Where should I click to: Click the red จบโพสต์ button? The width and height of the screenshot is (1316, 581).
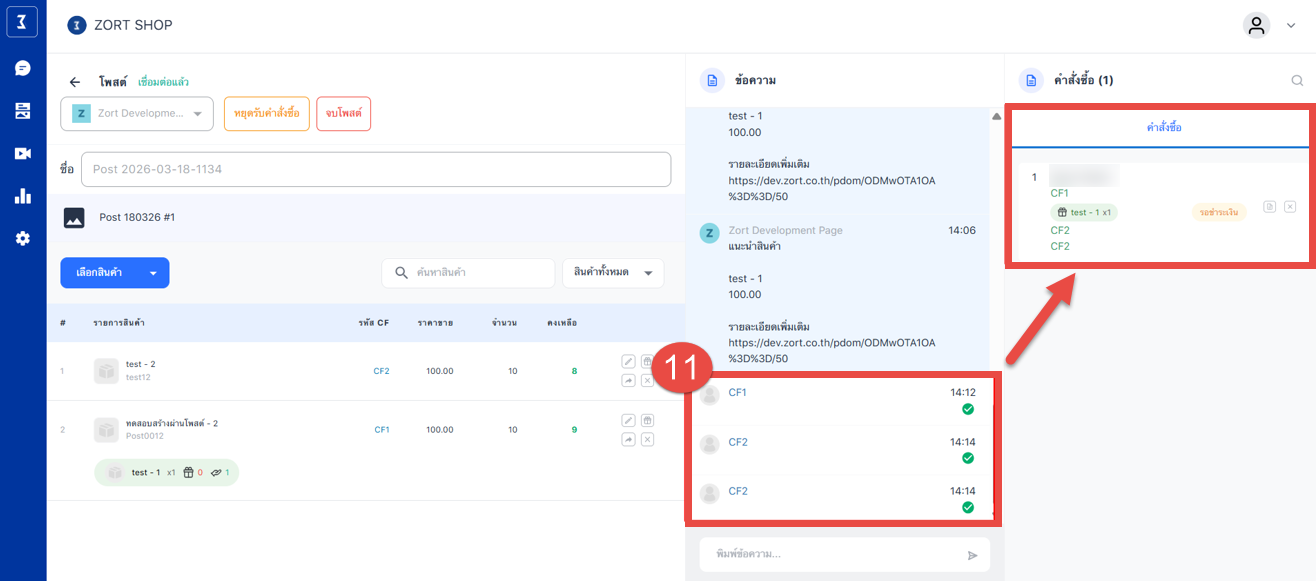pos(344,114)
